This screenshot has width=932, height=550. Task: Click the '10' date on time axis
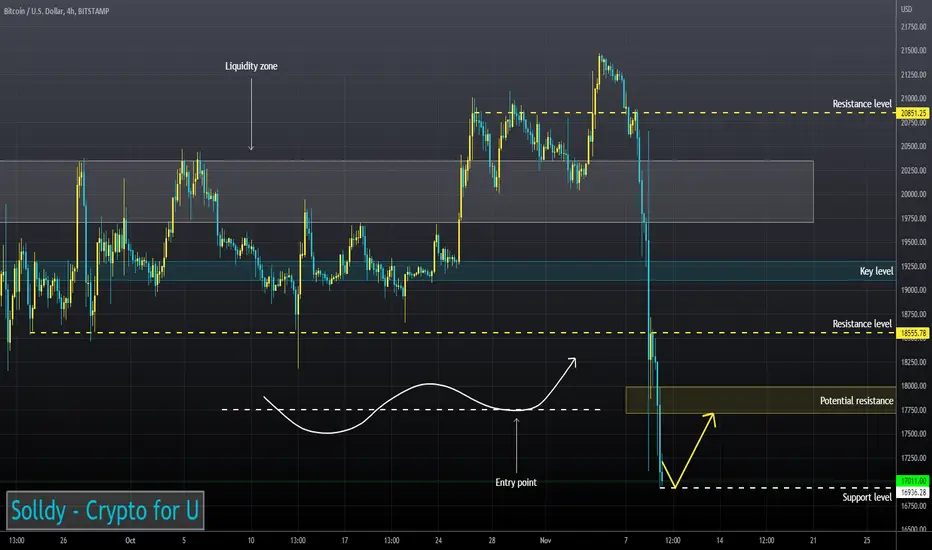click(251, 540)
